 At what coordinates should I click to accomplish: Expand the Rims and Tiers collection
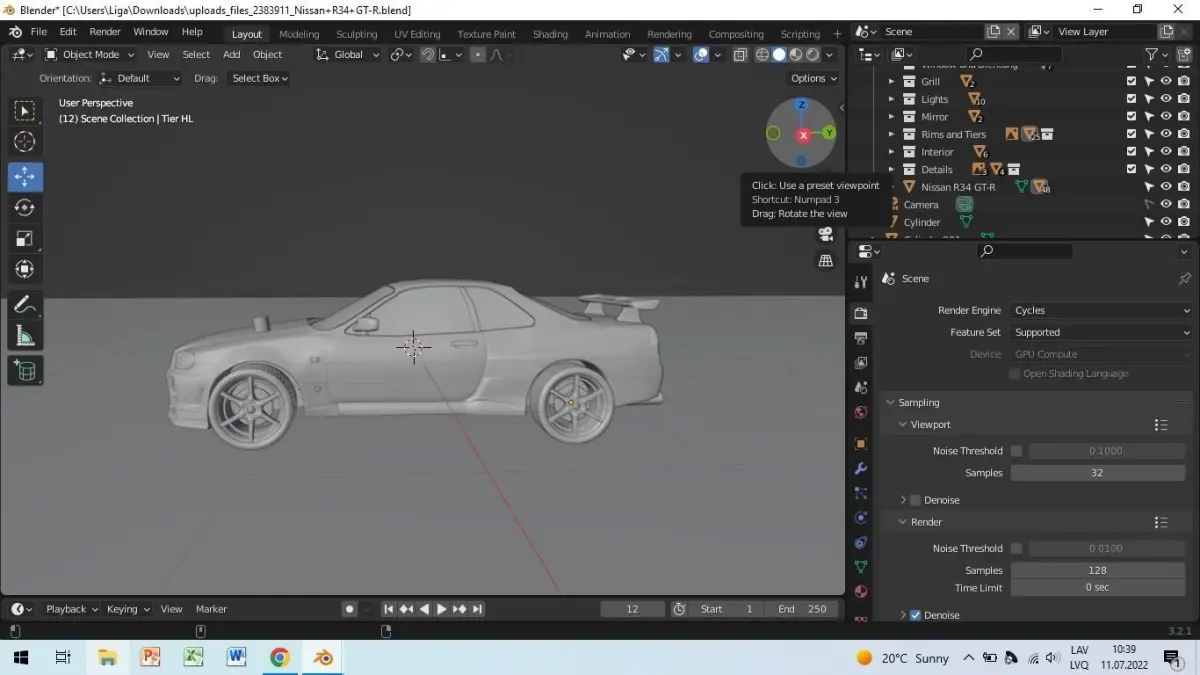click(891, 134)
